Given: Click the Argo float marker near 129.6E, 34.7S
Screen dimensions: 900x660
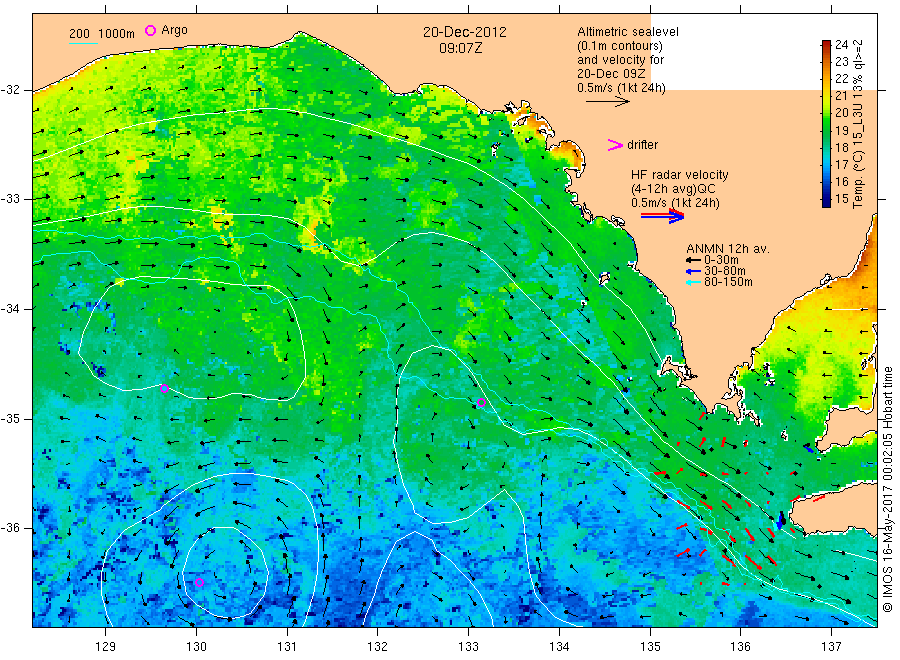Looking at the screenshot, I should coord(164,389).
